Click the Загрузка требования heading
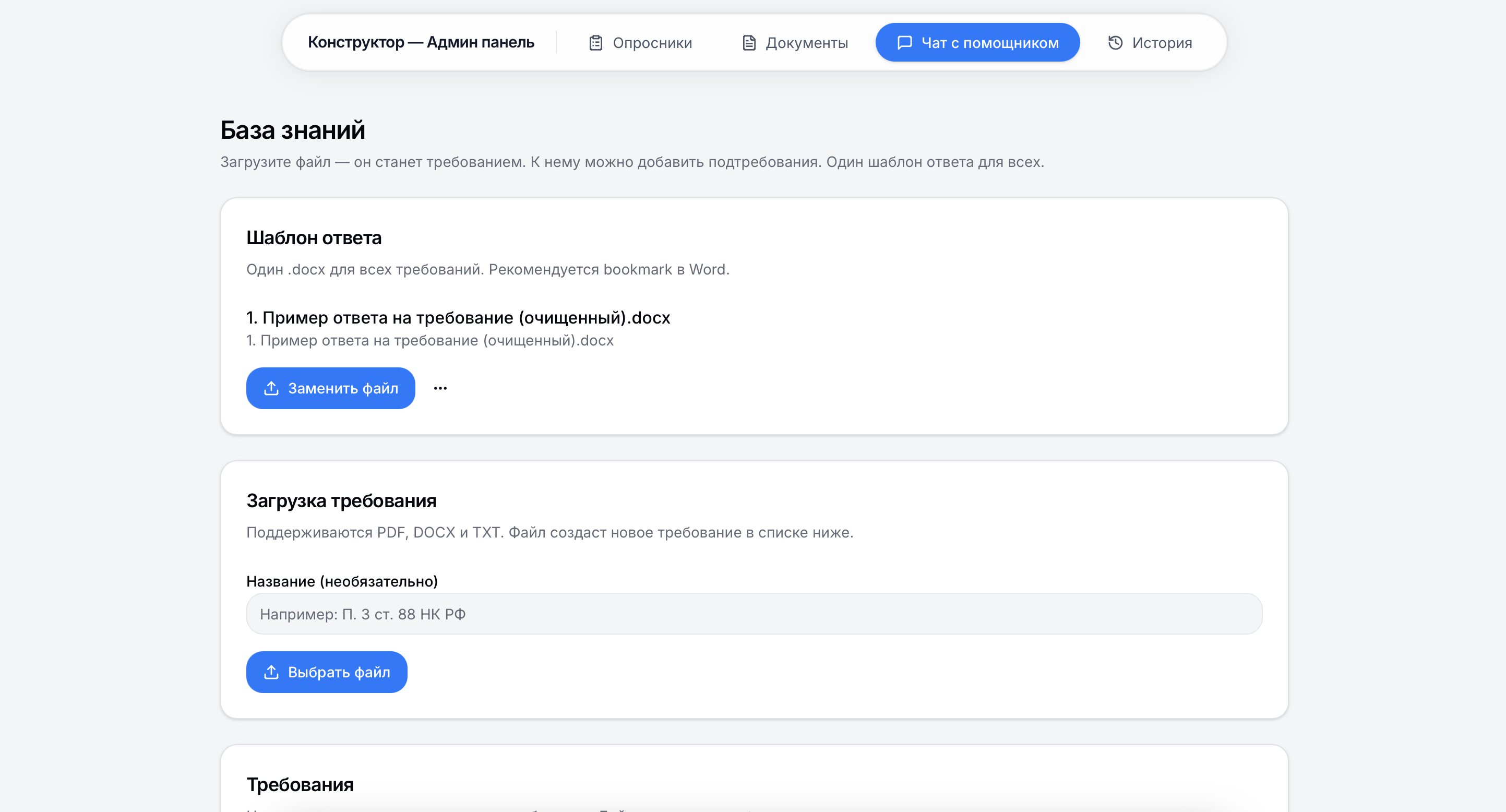Viewport: 1506px width, 812px height. 341,501
